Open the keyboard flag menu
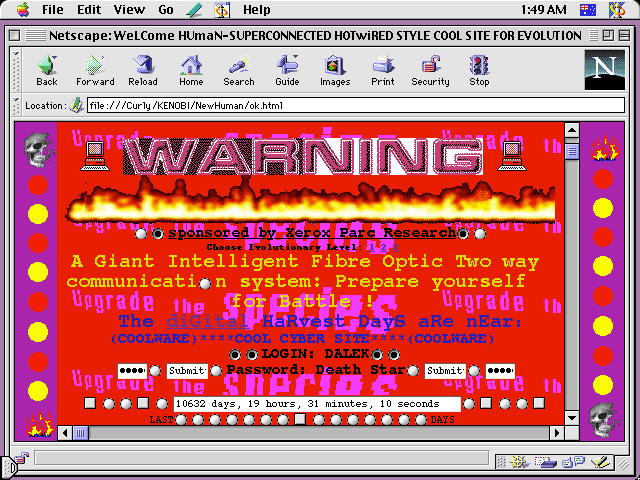The height and width of the screenshot is (480, 640). click(x=588, y=10)
